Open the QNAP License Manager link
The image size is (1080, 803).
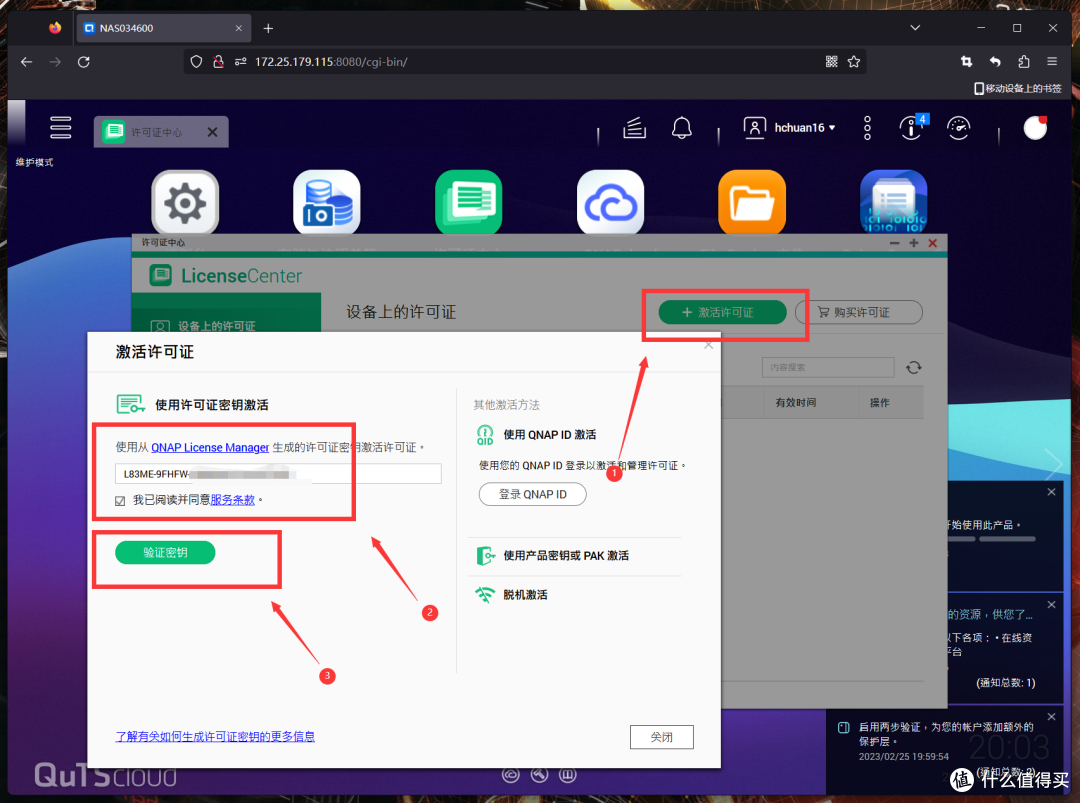pyautogui.click(x=210, y=448)
